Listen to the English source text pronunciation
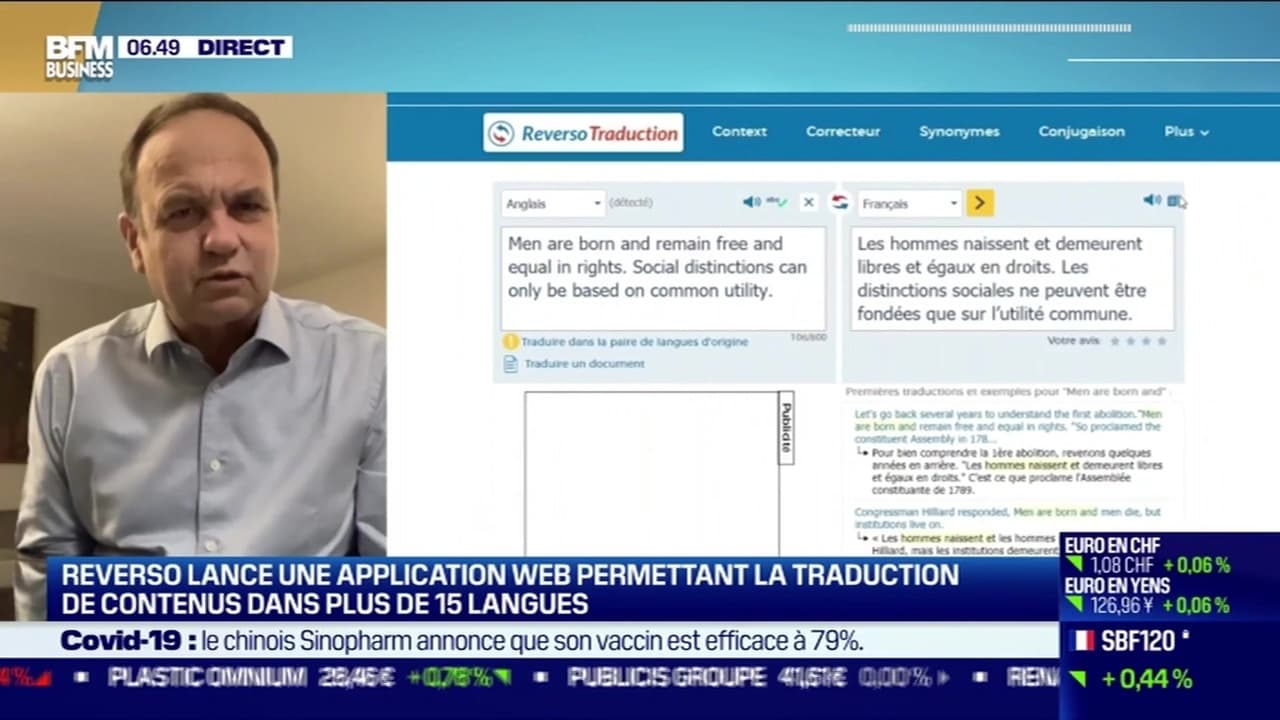The height and width of the screenshot is (720, 1280). [x=752, y=202]
